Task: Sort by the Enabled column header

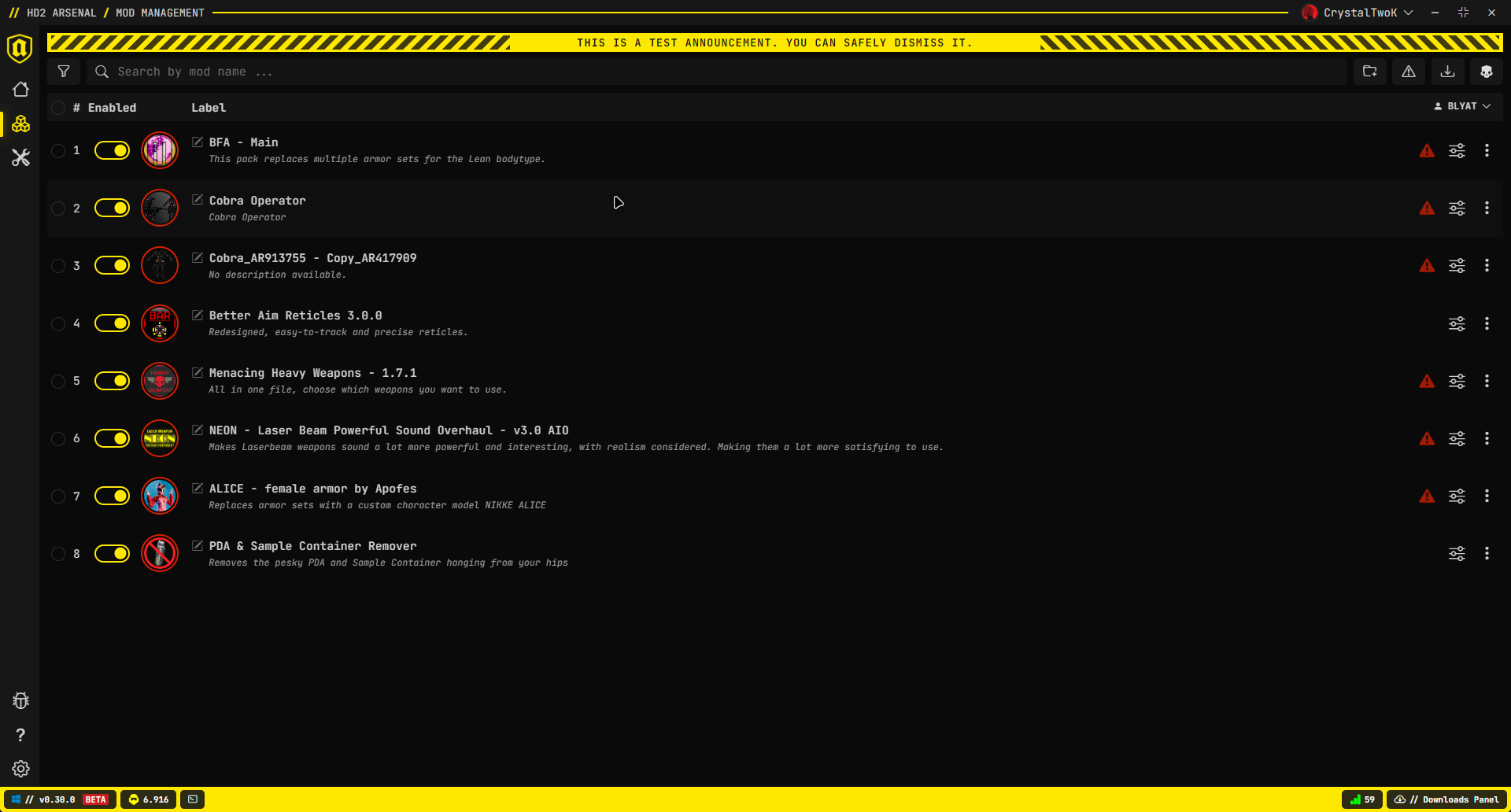Action: tap(112, 108)
